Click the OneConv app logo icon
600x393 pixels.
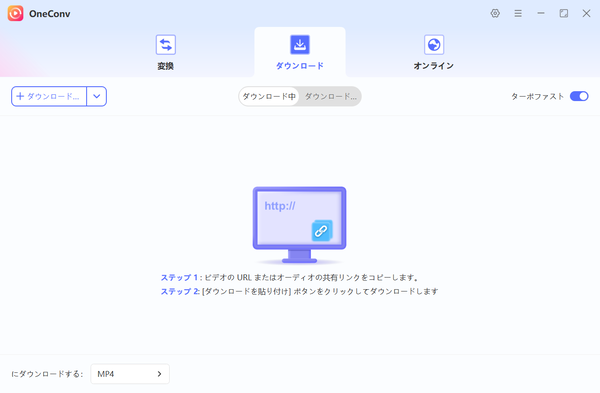pyautogui.click(x=15, y=13)
